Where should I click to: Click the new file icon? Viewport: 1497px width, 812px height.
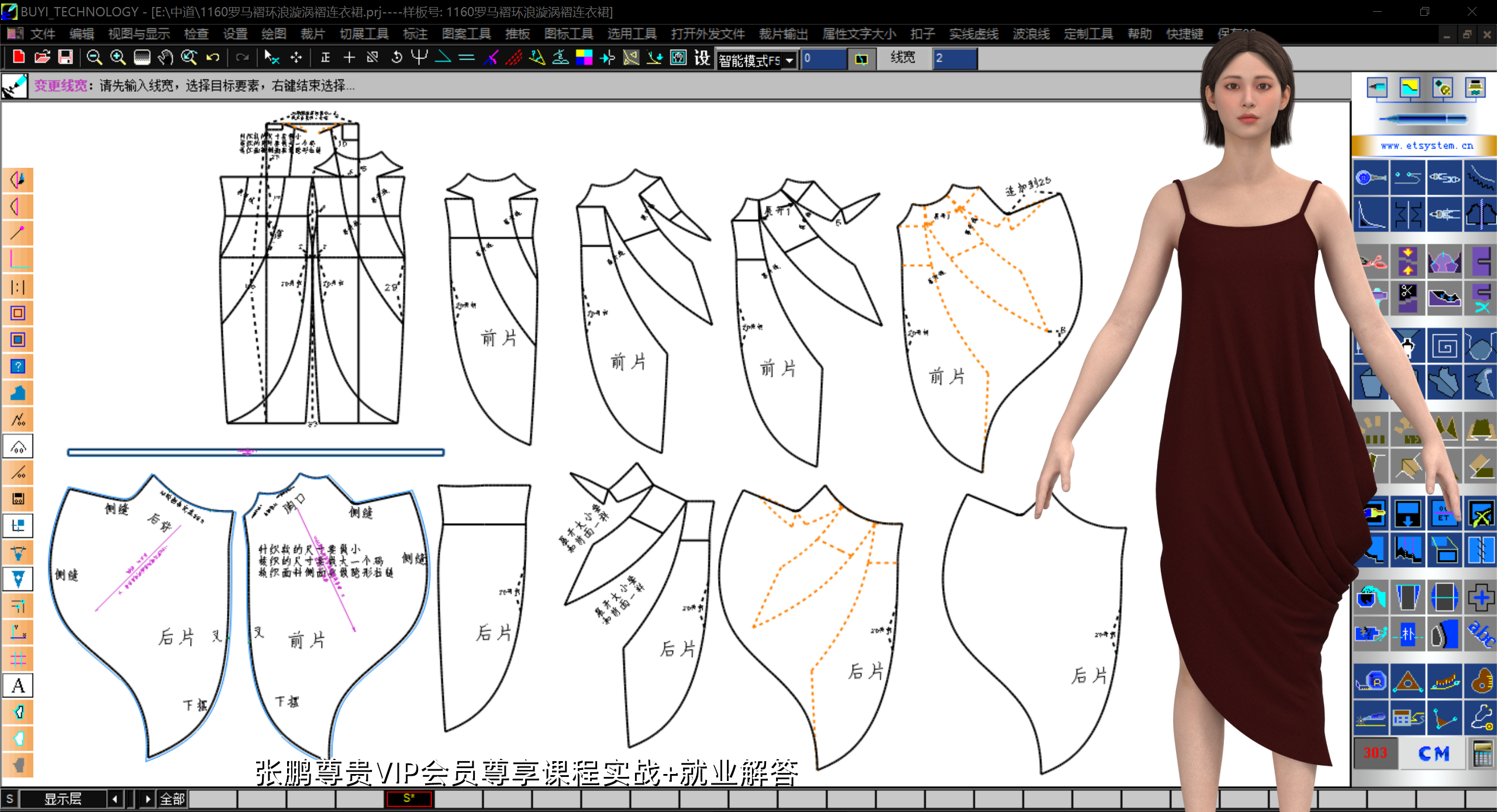tap(18, 57)
